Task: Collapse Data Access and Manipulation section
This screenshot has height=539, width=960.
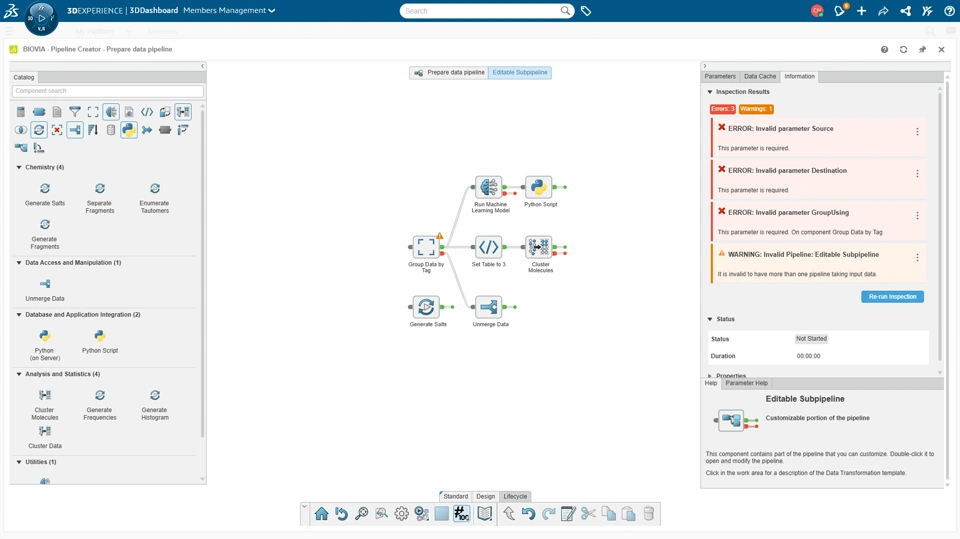Action: (19, 263)
